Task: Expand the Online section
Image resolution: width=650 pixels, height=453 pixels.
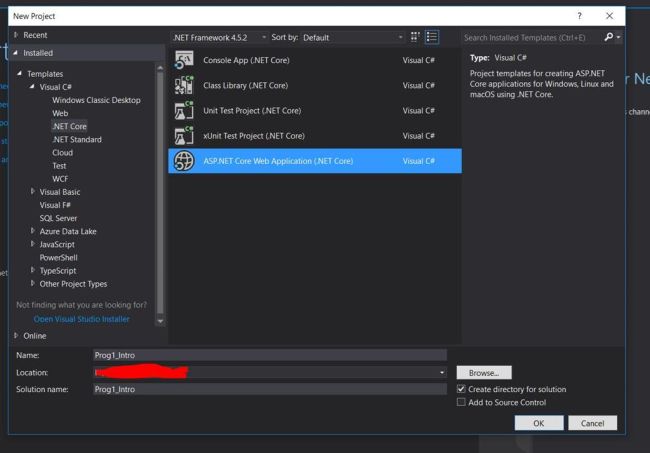Action: 16,335
